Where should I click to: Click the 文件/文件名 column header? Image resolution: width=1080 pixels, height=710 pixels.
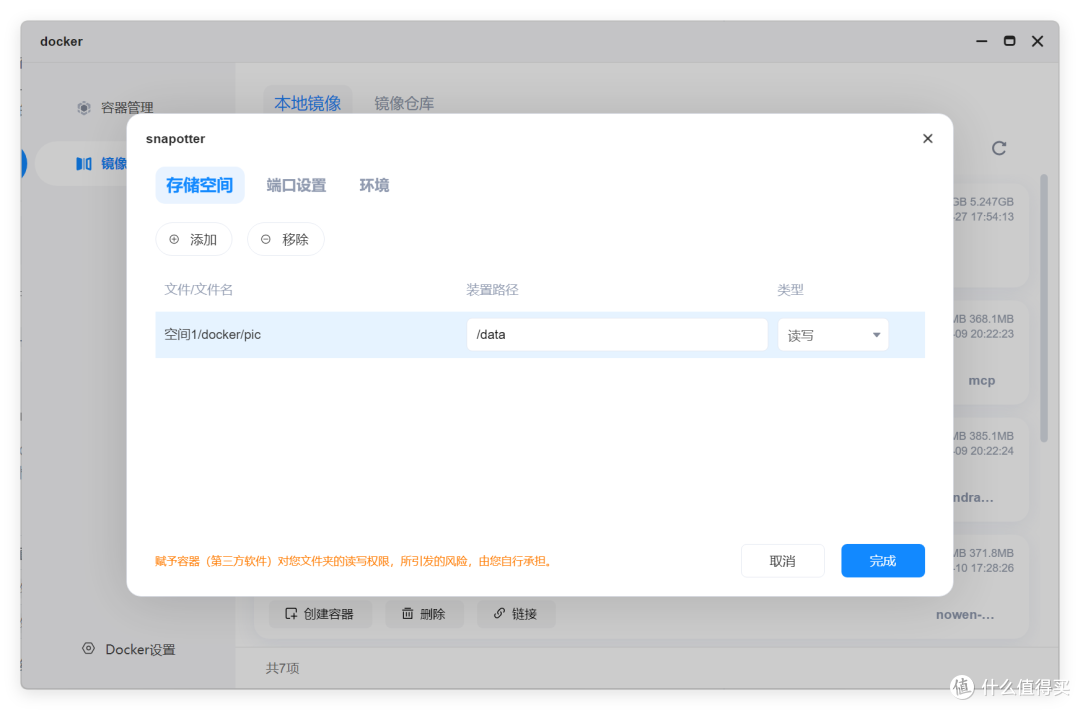[198, 289]
